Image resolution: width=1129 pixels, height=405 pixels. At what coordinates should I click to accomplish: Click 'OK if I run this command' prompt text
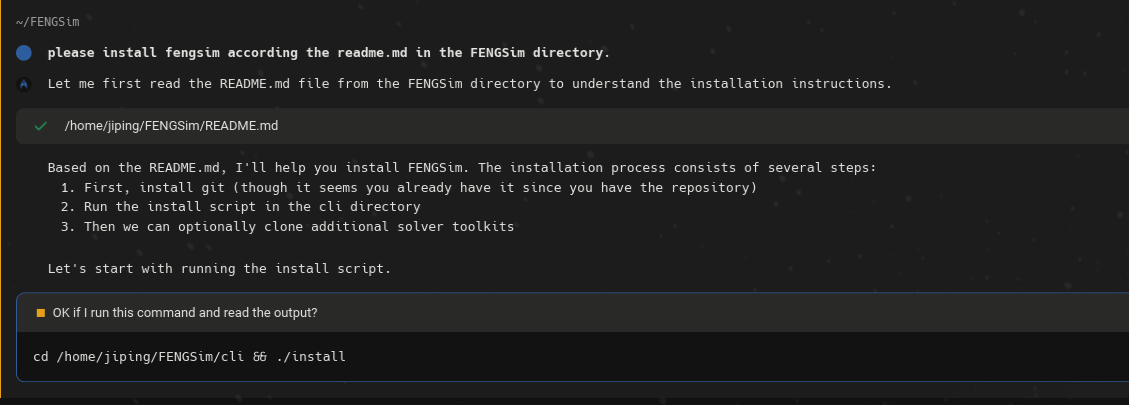click(x=185, y=313)
